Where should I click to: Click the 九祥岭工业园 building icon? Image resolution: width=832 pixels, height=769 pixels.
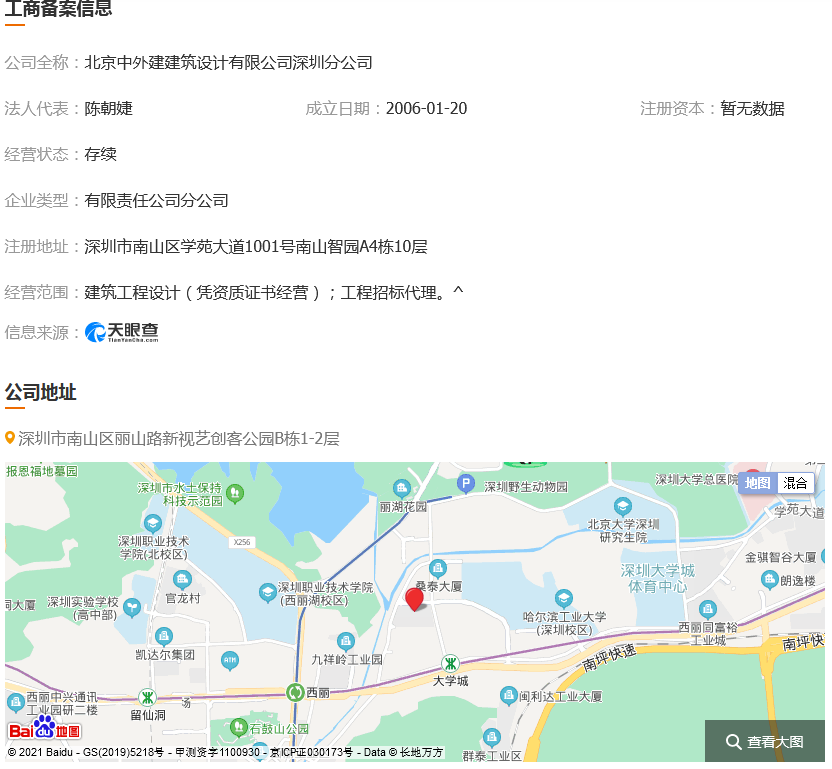click(x=346, y=642)
